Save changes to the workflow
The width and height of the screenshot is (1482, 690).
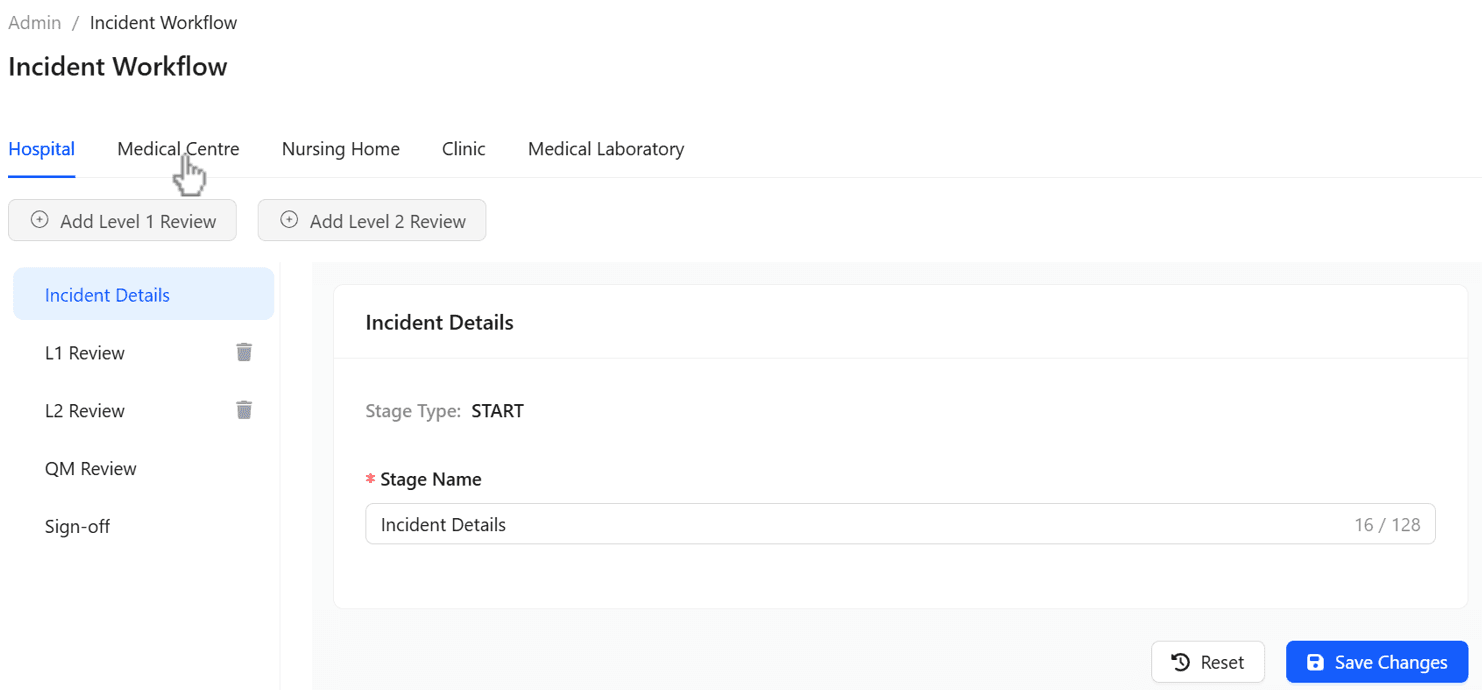[x=1377, y=662]
